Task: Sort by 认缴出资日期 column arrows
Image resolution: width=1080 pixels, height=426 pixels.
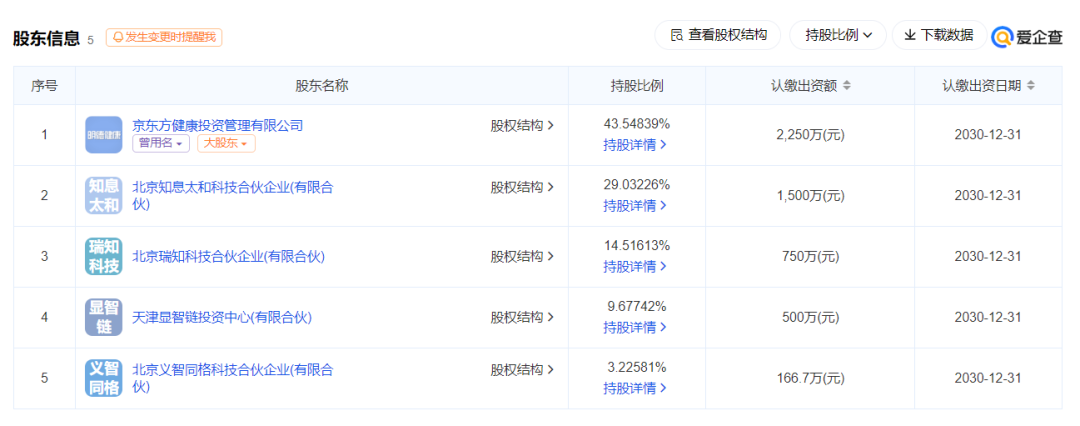Action: pyautogui.click(x=1030, y=86)
